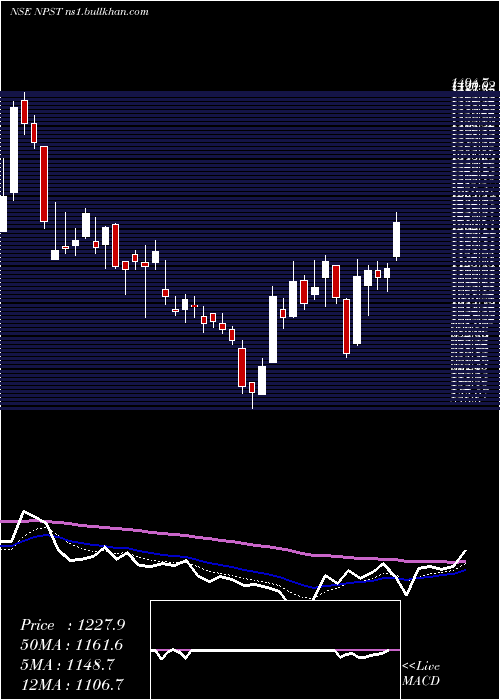This screenshot has height=700, width=500.
Task: Click the last white candlestick on right
Action: tap(396, 237)
